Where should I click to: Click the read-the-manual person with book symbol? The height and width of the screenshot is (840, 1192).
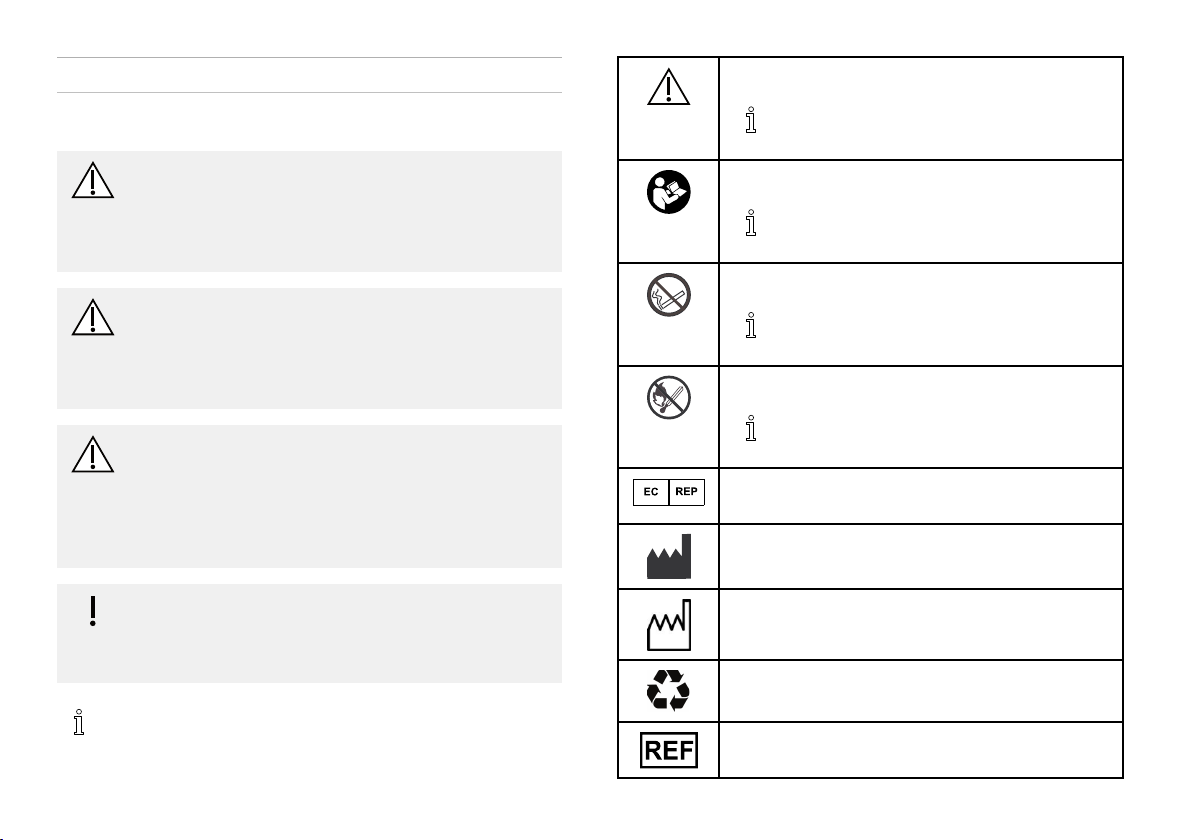668,192
